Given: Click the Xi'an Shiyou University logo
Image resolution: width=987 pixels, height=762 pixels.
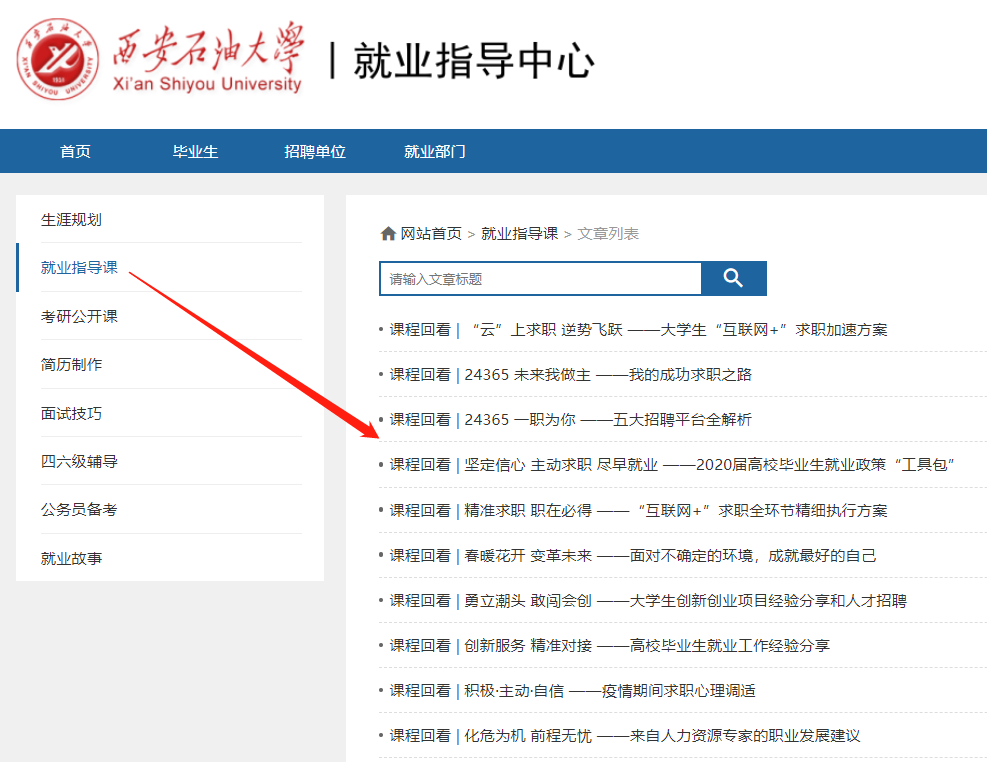Looking at the screenshot, I should pyautogui.click(x=160, y=60).
